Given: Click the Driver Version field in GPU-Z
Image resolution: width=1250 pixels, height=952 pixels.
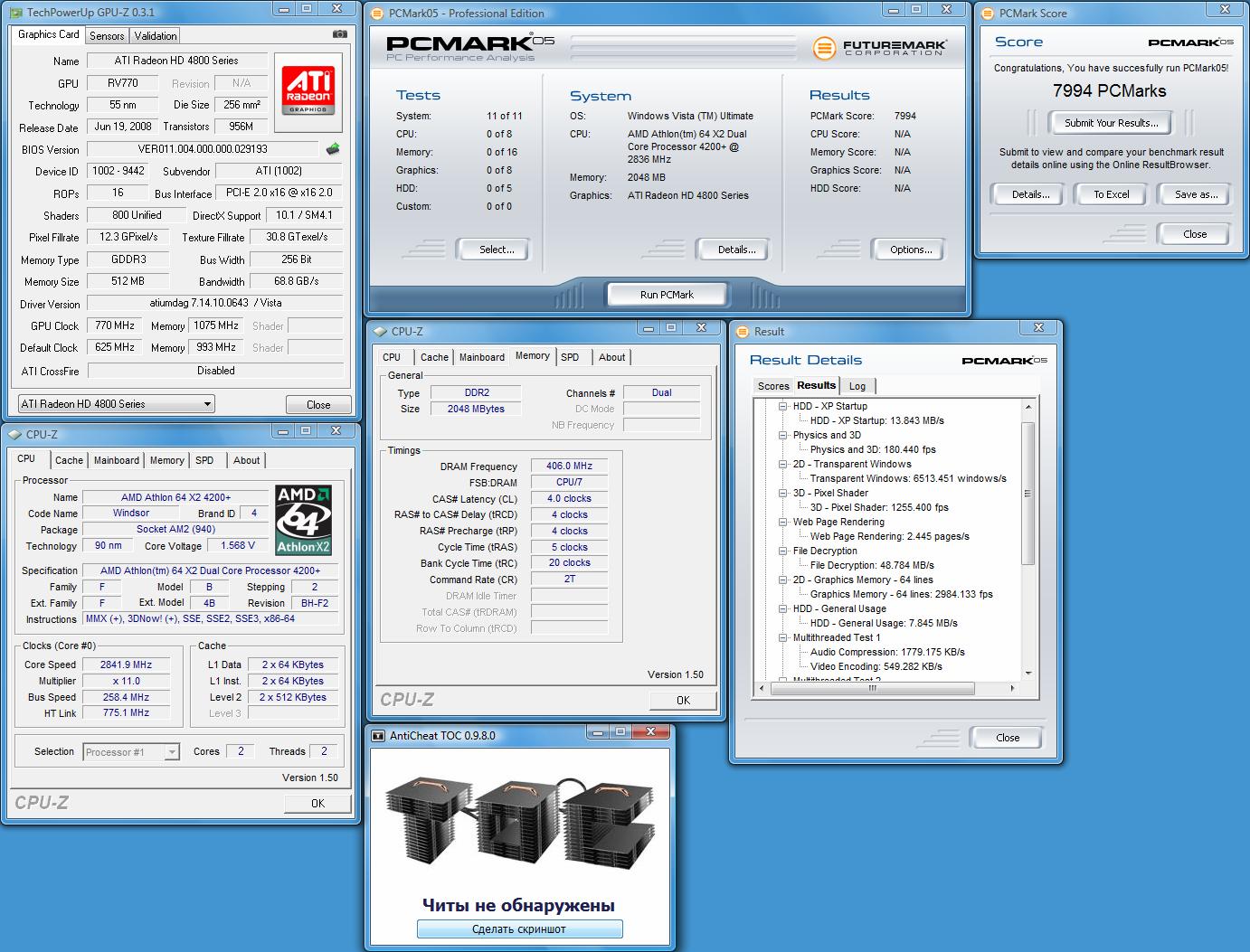Looking at the screenshot, I should coord(215,304).
